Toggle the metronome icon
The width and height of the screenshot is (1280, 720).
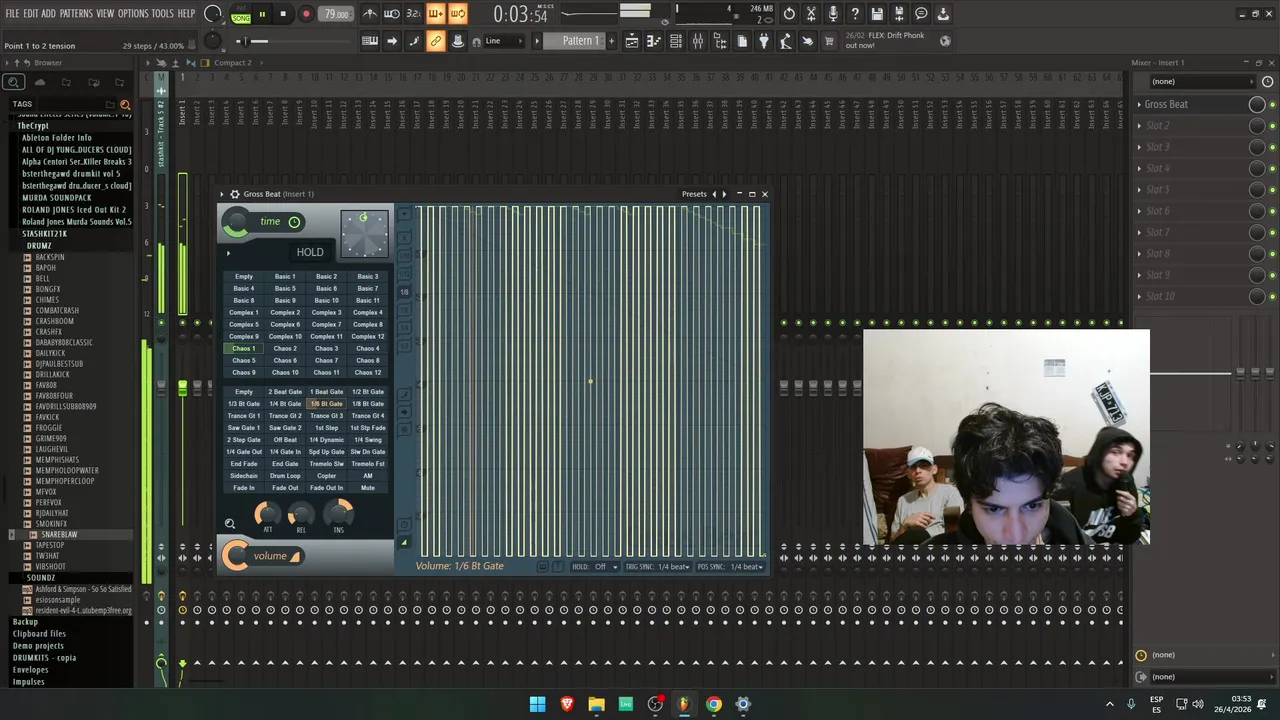[x=370, y=14]
